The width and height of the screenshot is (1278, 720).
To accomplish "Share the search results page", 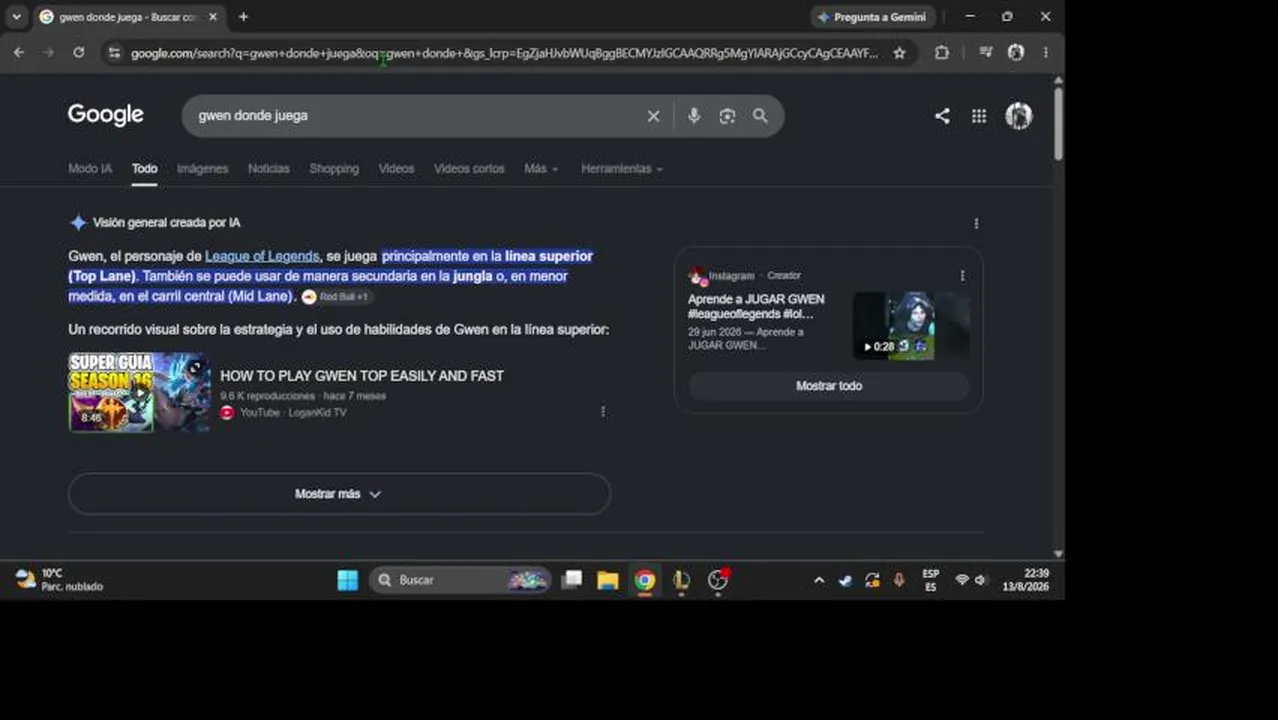I will pos(942,116).
